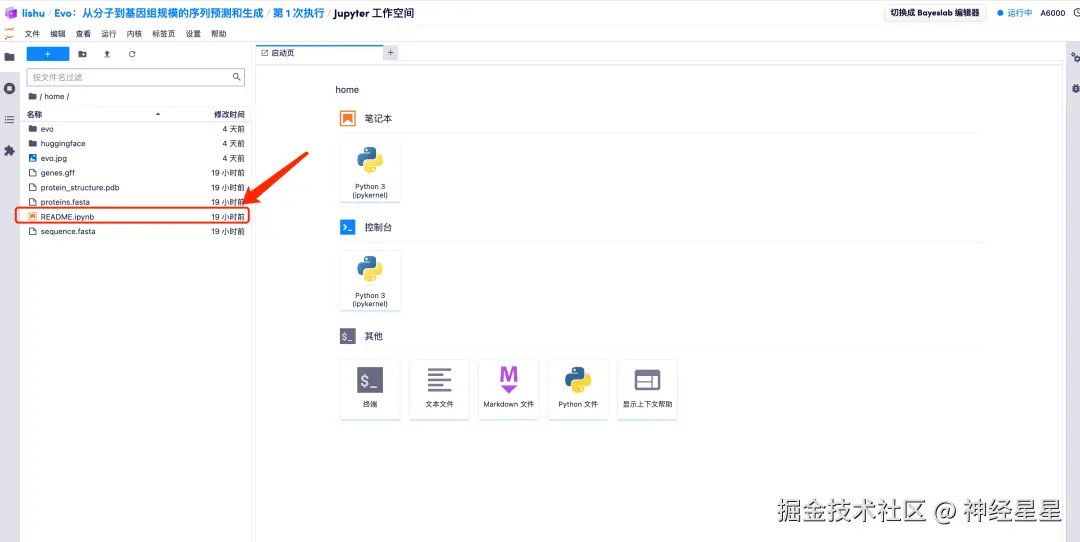Click the upload files icon
1080x542 pixels.
pos(107,54)
